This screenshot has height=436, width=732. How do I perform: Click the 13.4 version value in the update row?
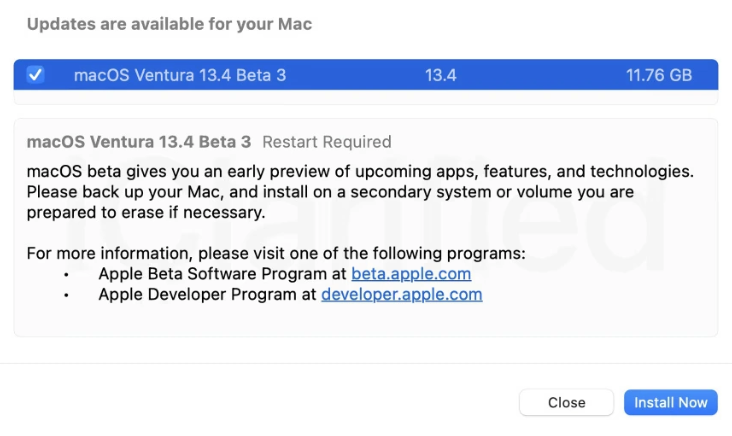point(441,76)
